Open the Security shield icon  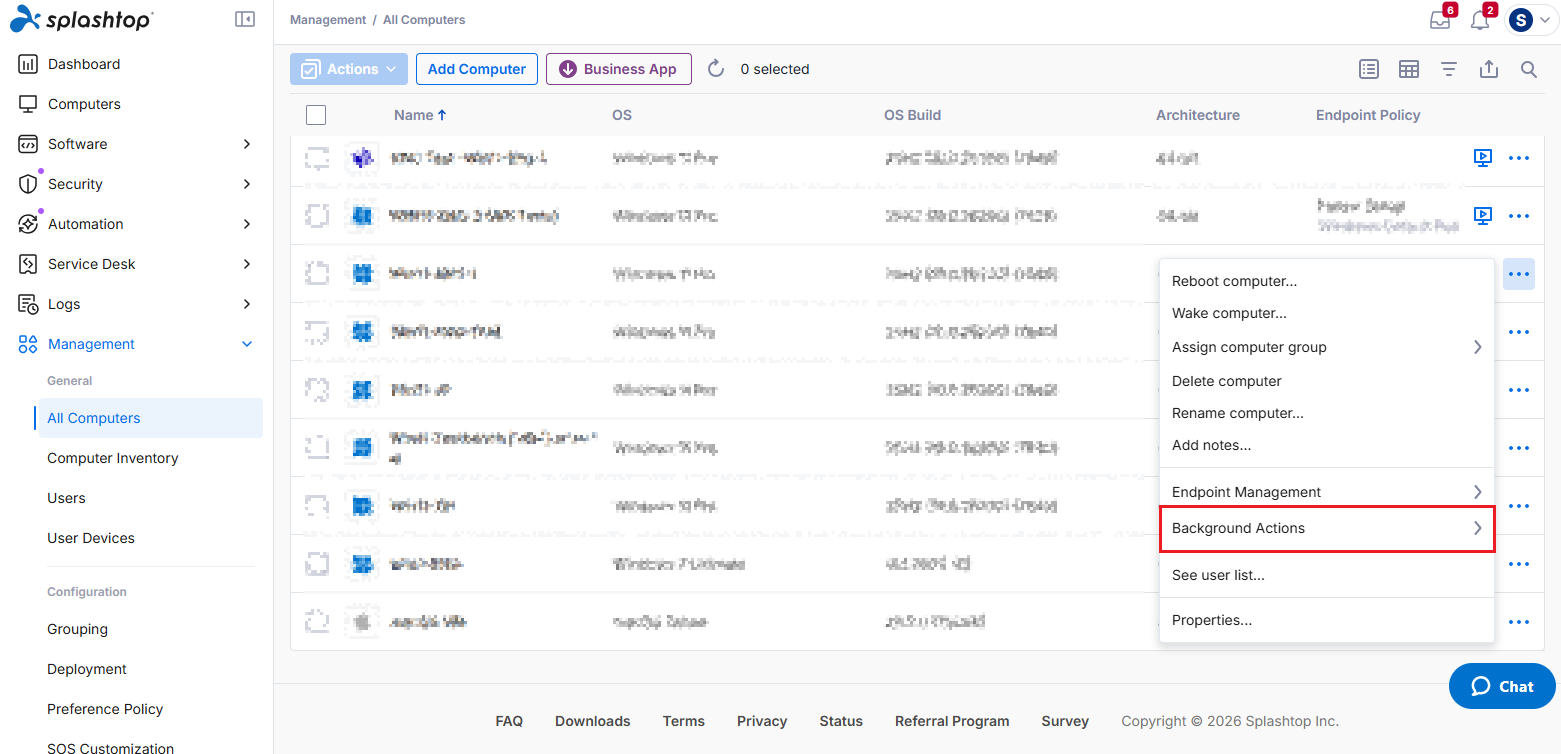coord(28,184)
